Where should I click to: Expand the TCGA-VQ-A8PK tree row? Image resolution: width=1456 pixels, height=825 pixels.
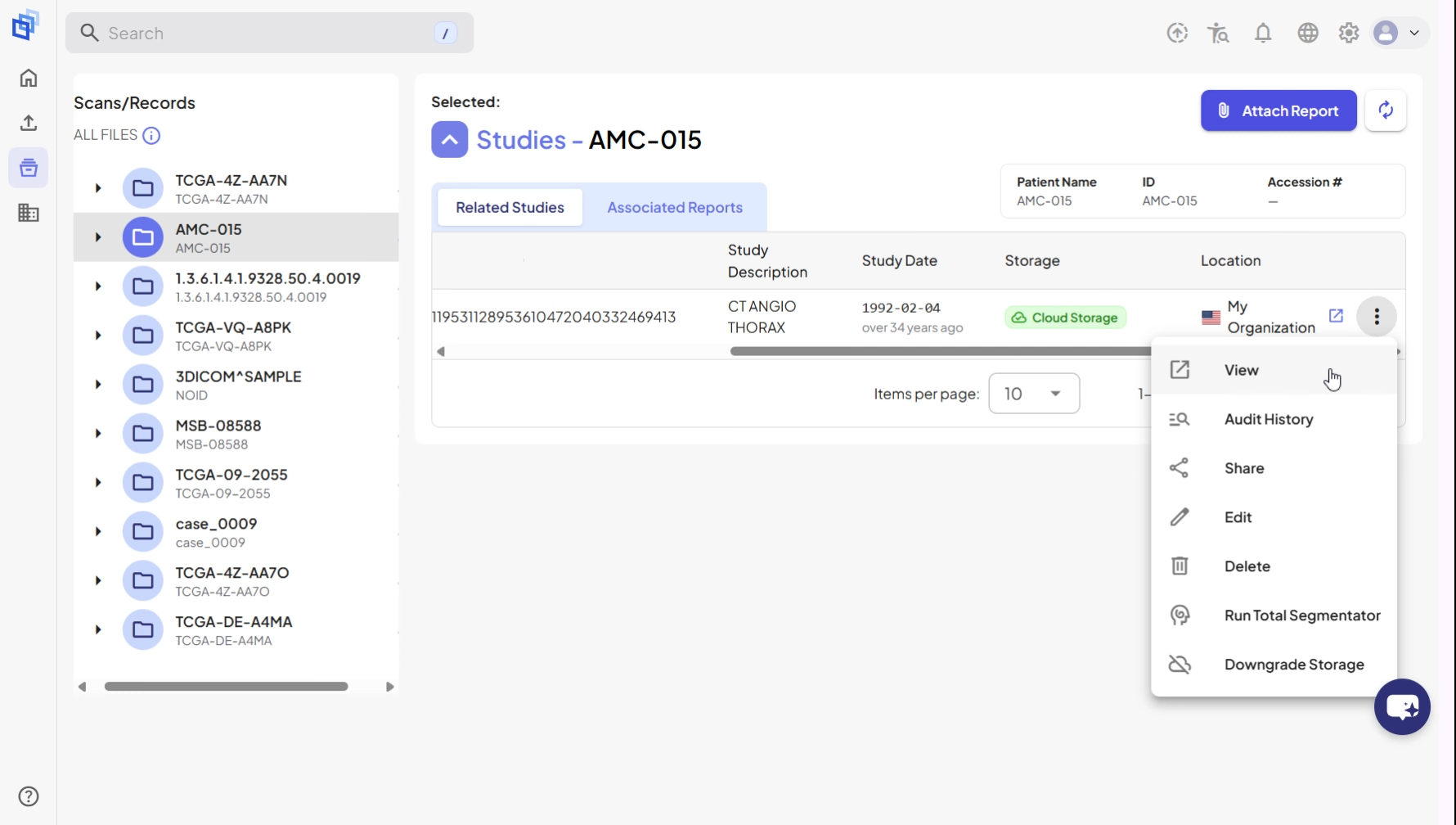point(98,336)
